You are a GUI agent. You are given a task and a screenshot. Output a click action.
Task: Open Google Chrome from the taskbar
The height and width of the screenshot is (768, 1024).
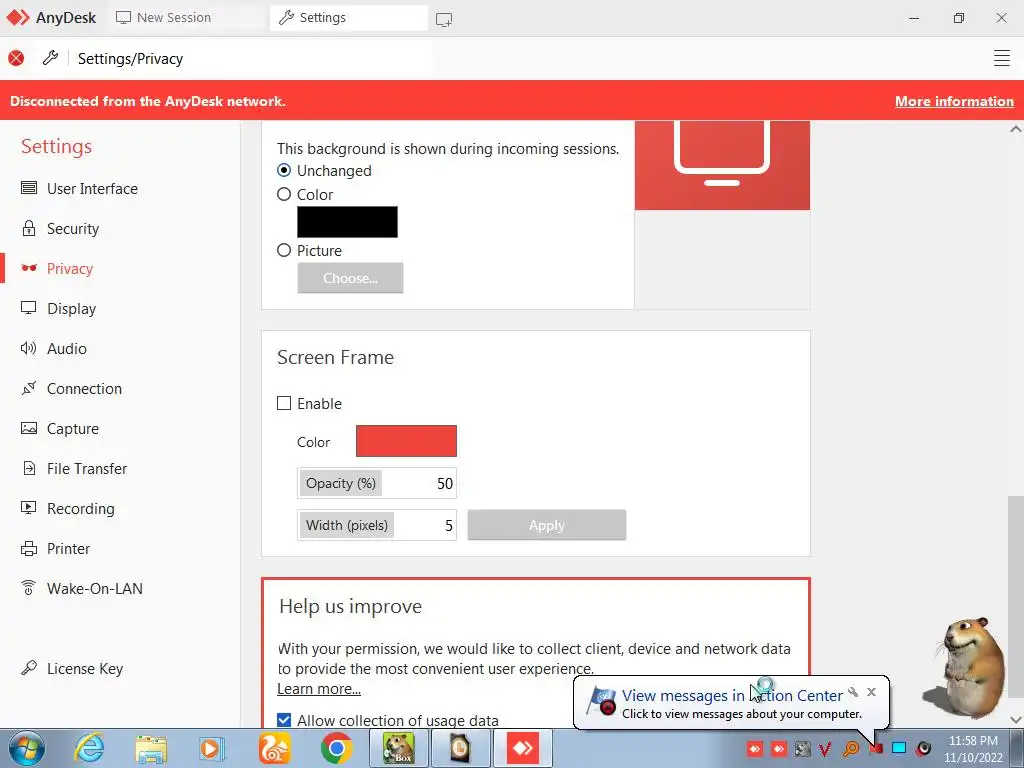pos(336,748)
